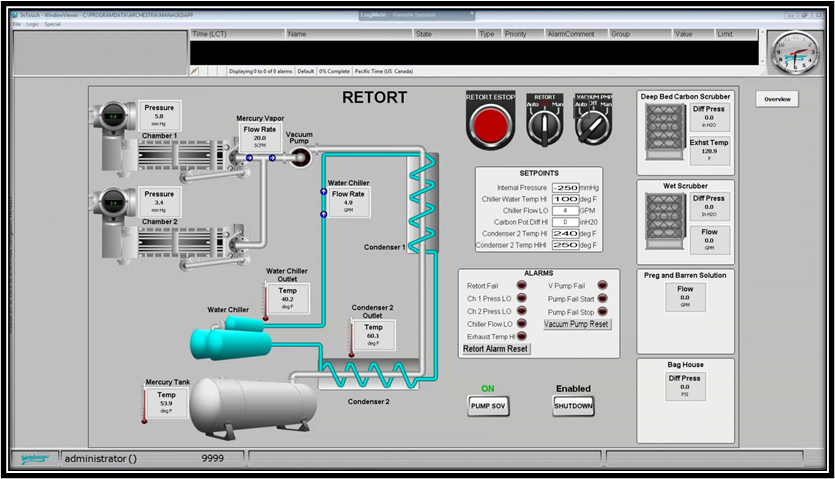
Task: Click the Ch 2 Press LO alarm light
Action: 522,311
